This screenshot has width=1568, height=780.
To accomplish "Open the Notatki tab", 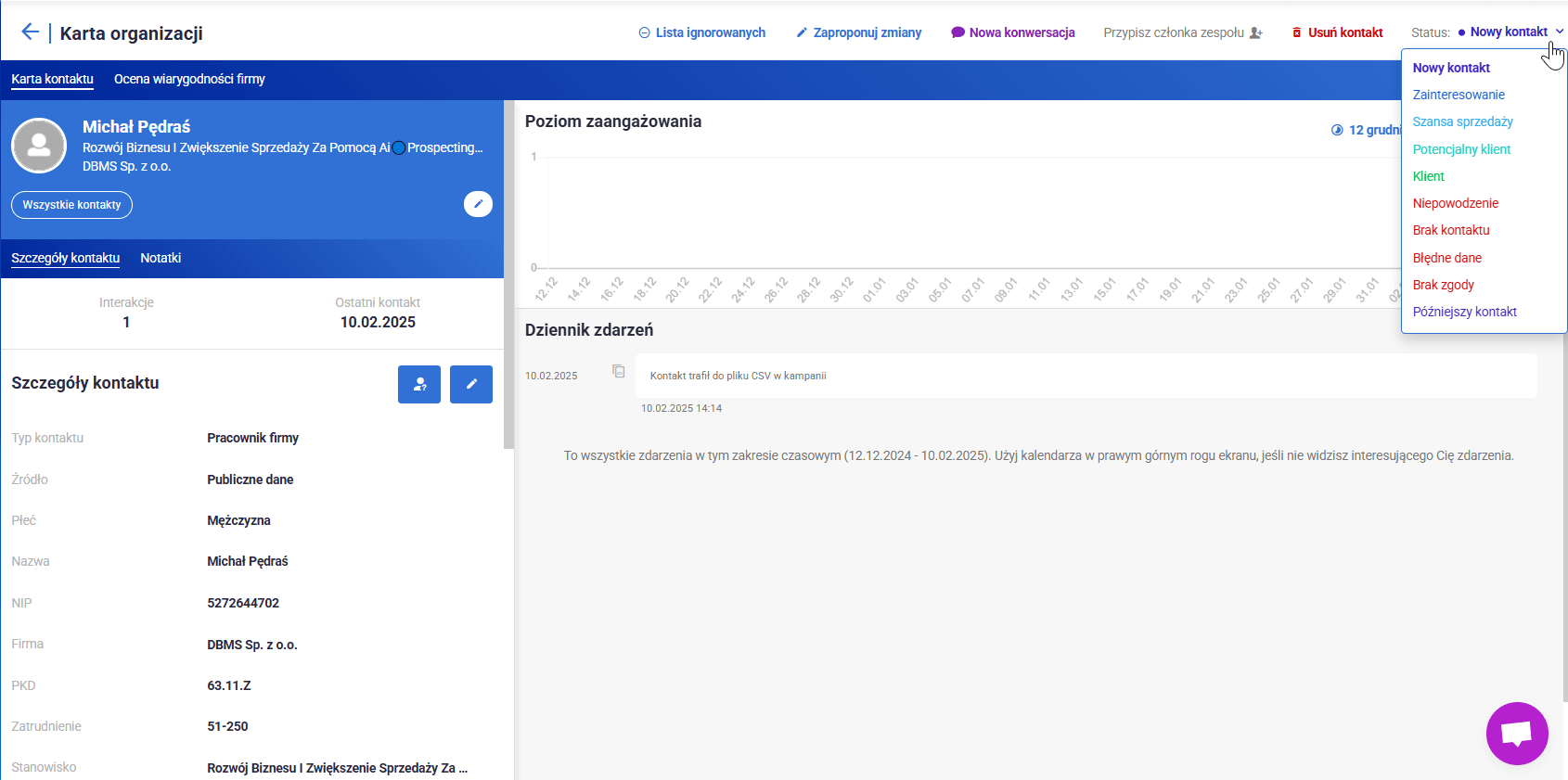I will (x=161, y=258).
